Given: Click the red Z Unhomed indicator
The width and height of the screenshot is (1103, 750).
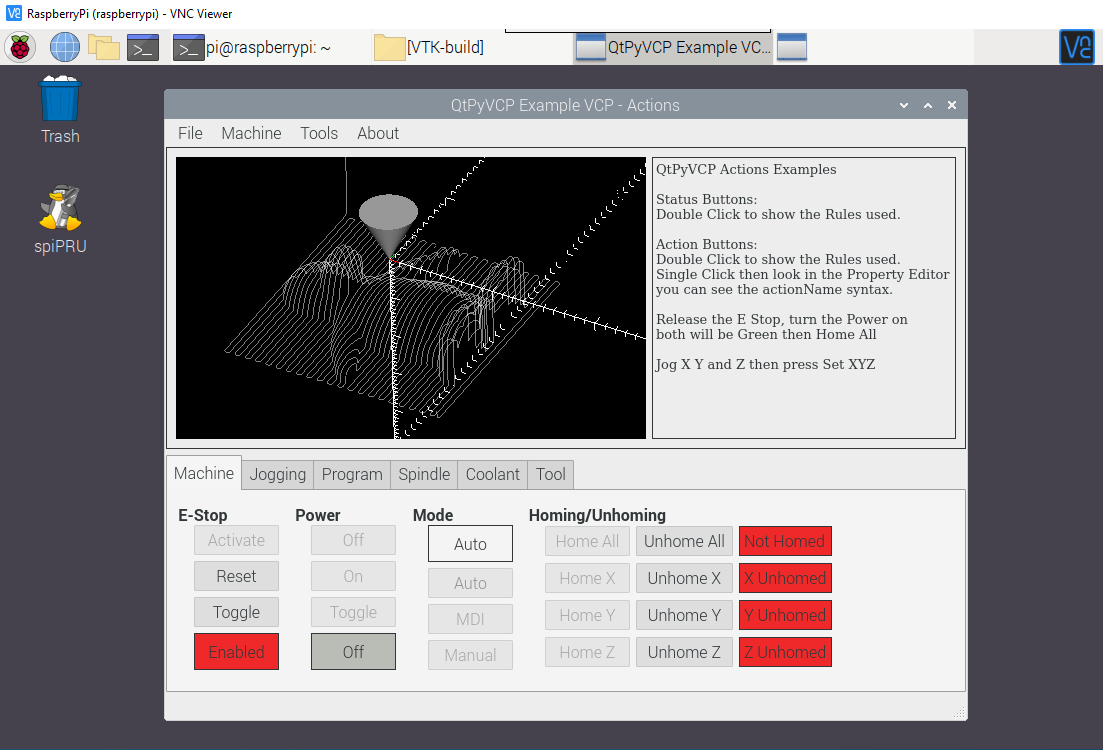Looking at the screenshot, I should point(785,652).
